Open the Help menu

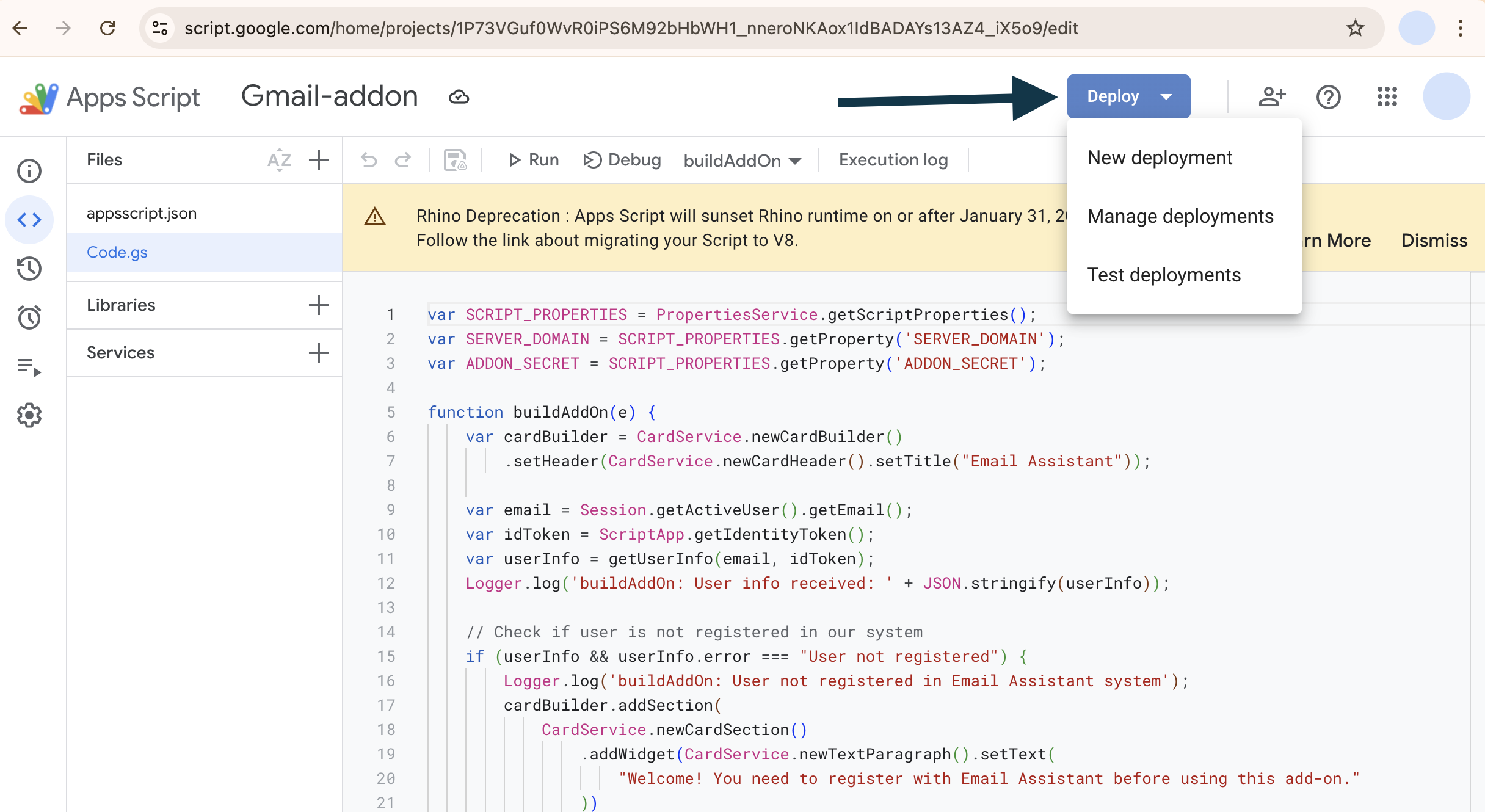pyautogui.click(x=1329, y=96)
